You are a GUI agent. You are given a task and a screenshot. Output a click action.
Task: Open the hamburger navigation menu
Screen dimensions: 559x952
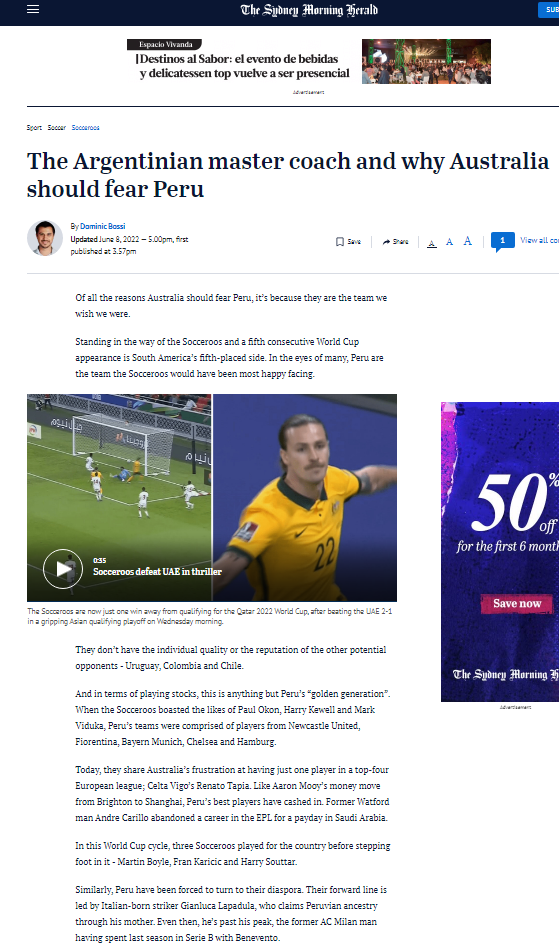pos(33,9)
